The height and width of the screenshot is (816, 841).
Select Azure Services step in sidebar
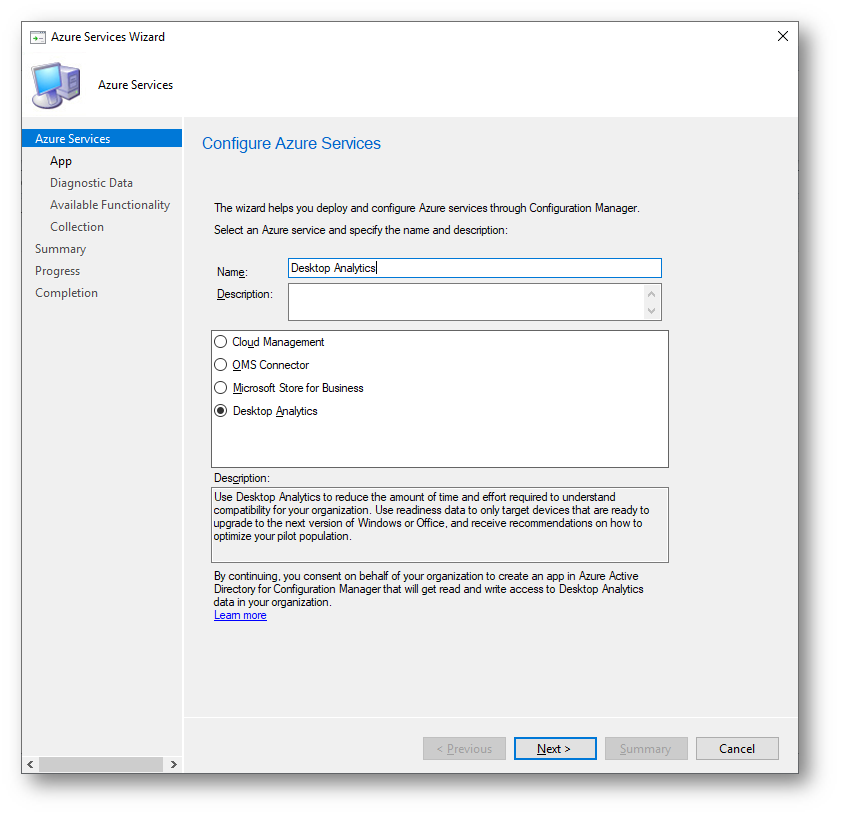[102, 138]
